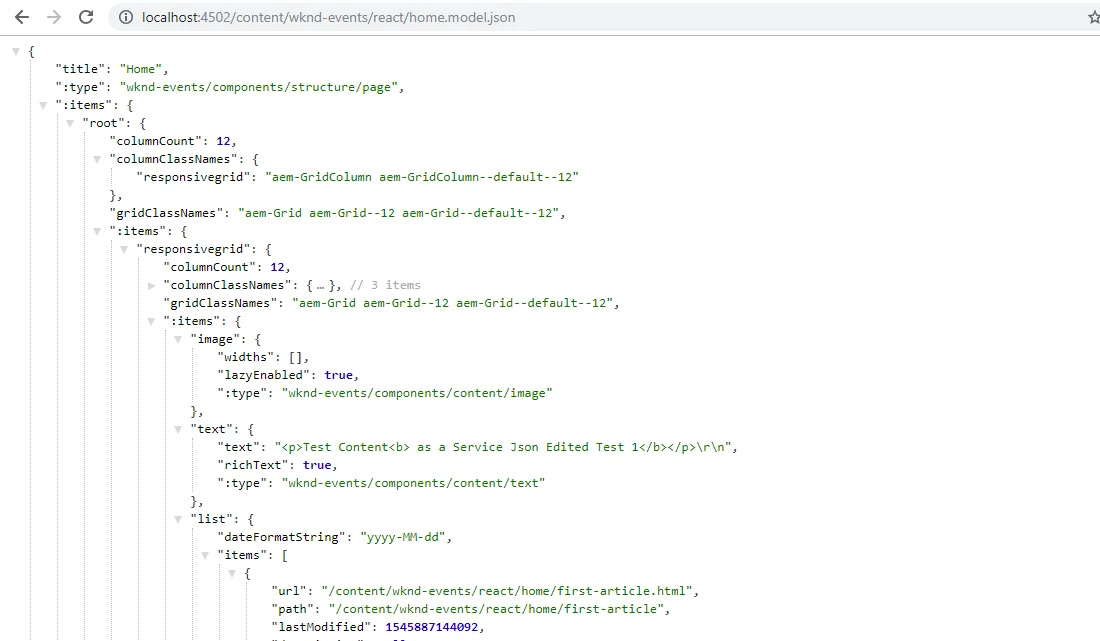1100x641 pixels.
Task: Click wknd-events/components/content/image value
Action: 417,393
